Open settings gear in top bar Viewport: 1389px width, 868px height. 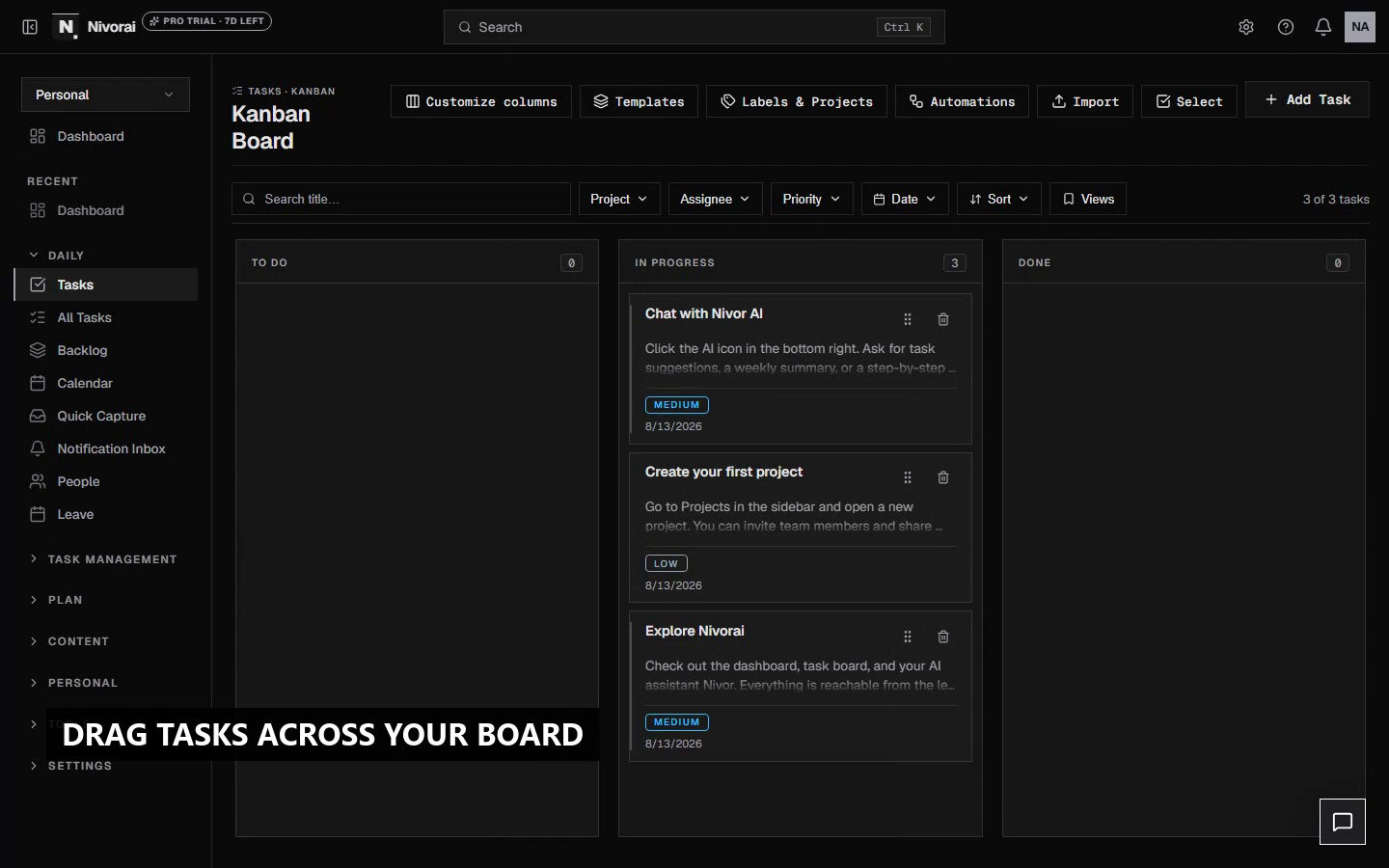(x=1246, y=27)
